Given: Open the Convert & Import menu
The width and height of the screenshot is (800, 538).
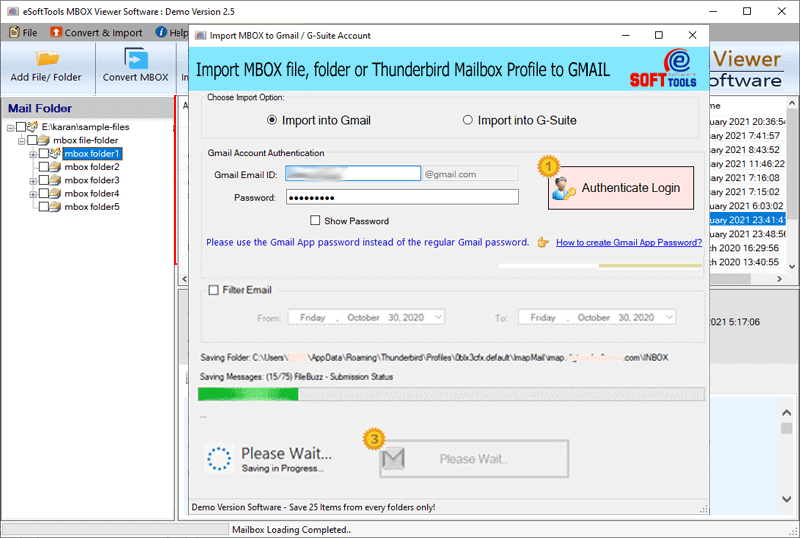Looking at the screenshot, I should coord(96,32).
